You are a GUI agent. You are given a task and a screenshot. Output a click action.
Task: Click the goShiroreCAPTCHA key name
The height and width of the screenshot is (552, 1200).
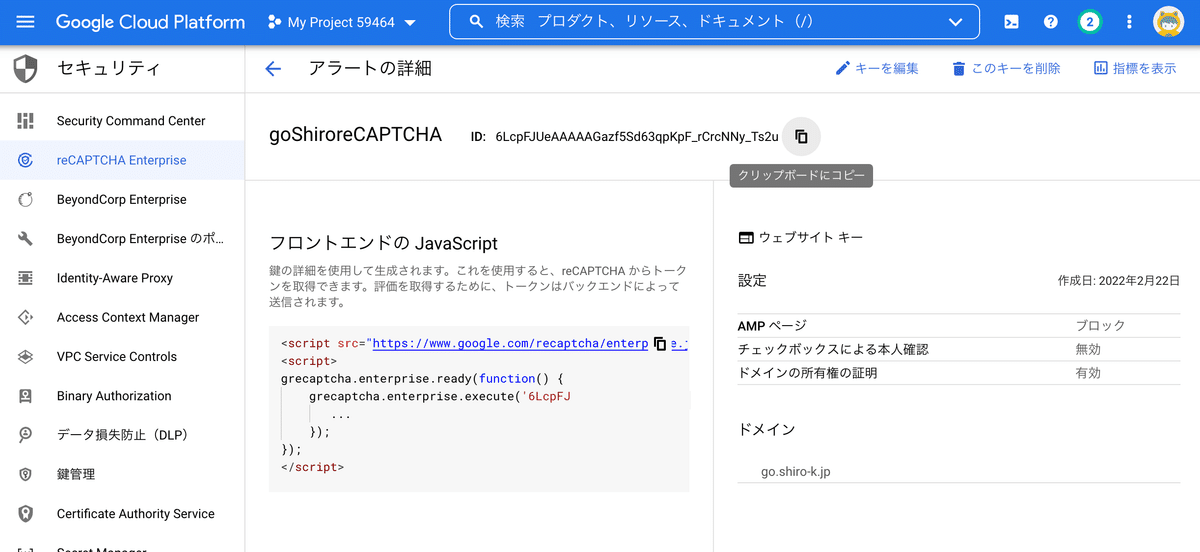[x=356, y=135]
